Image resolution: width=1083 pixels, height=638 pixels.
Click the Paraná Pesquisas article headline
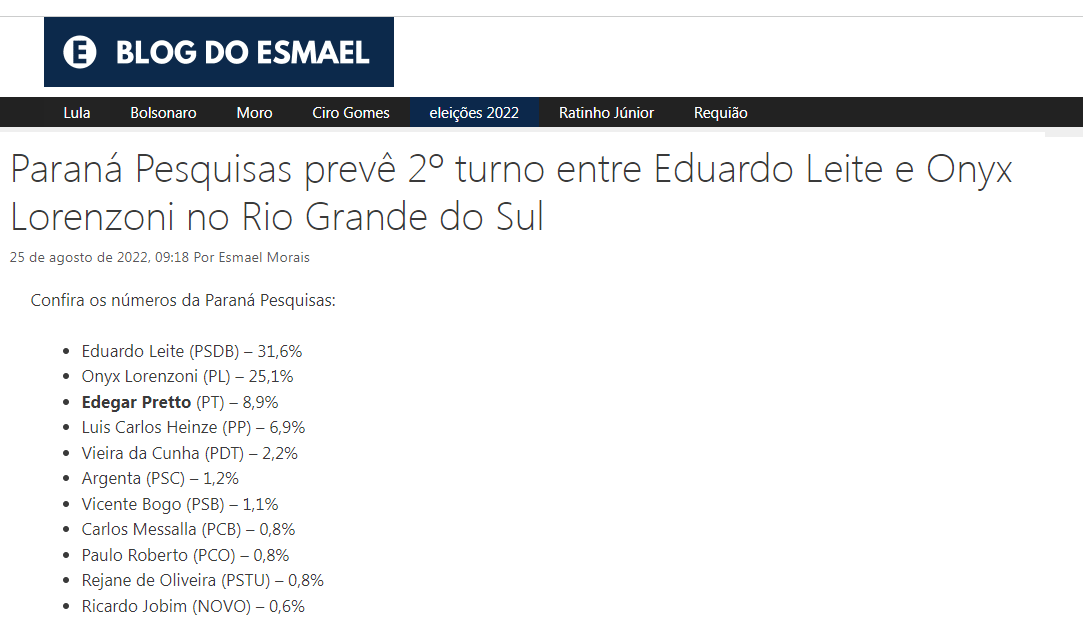[x=510, y=193]
